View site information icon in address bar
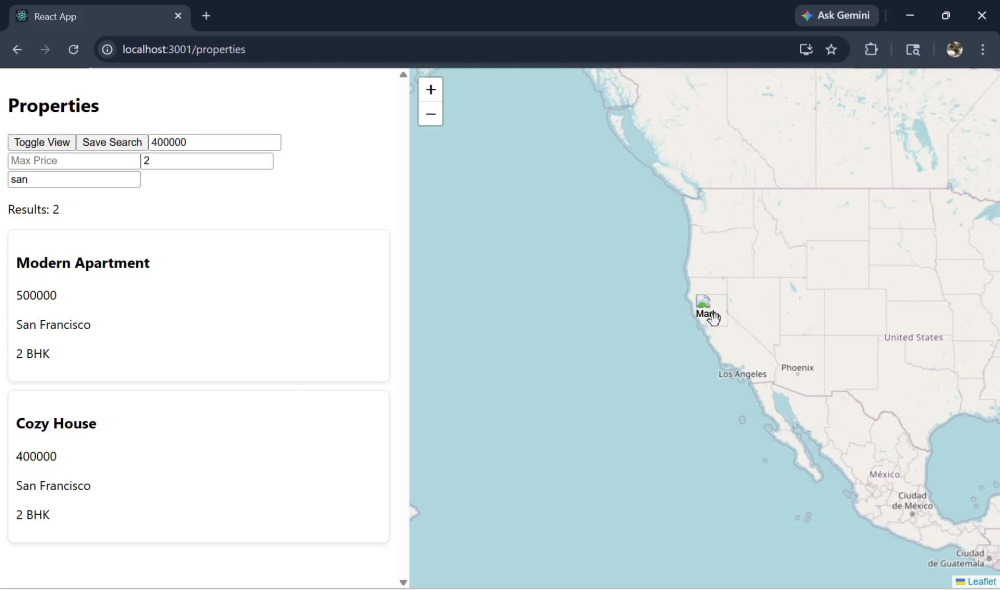The height and width of the screenshot is (590, 1000). (107, 49)
